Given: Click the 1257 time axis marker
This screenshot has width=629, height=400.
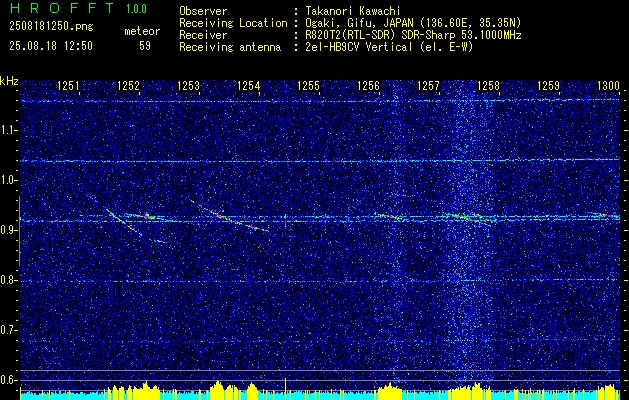Looking at the screenshot, I should pos(428,85).
